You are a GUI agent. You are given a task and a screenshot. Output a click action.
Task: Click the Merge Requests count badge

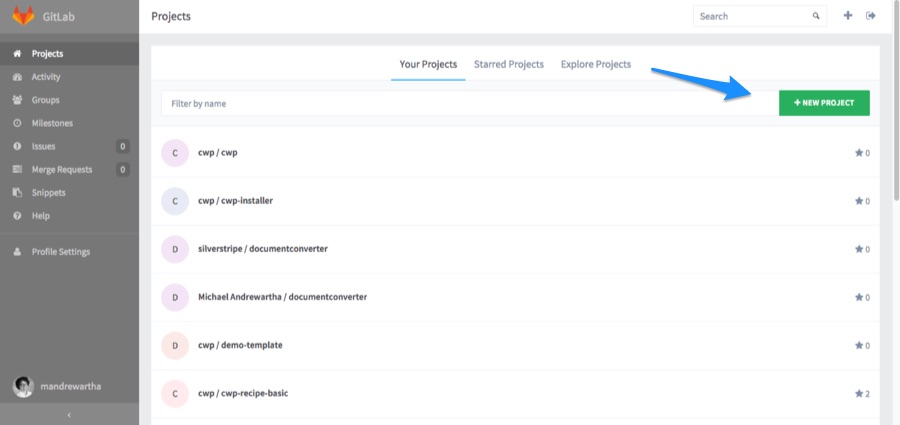click(122, 169)
